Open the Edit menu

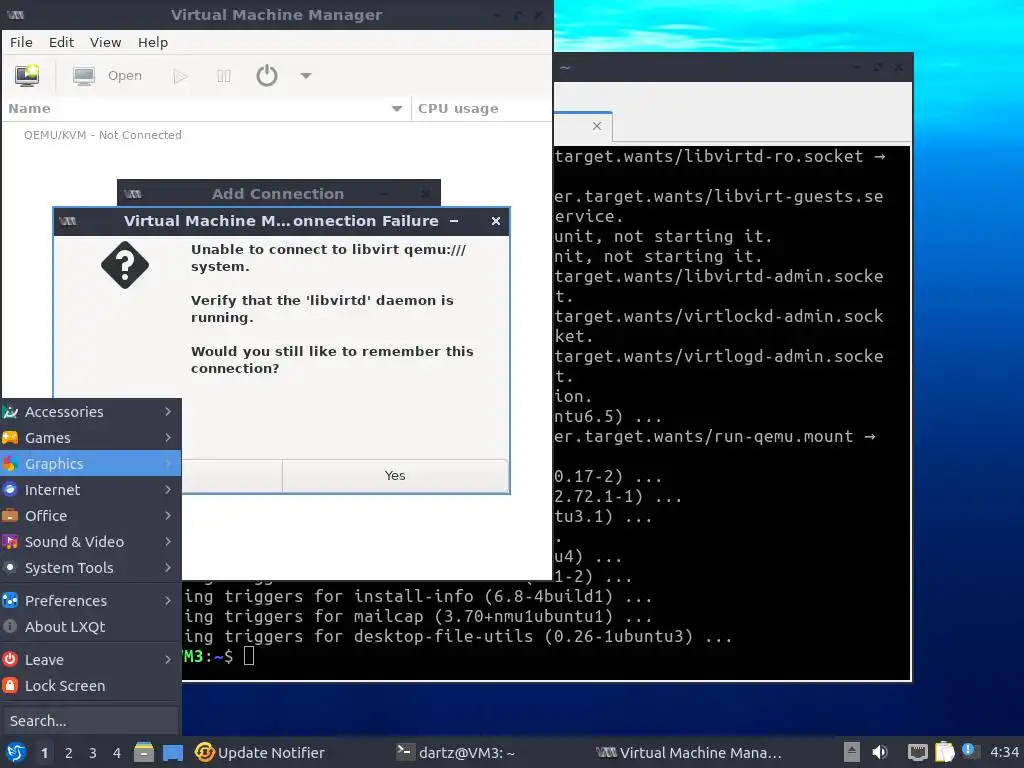click(x=61, y=42)
